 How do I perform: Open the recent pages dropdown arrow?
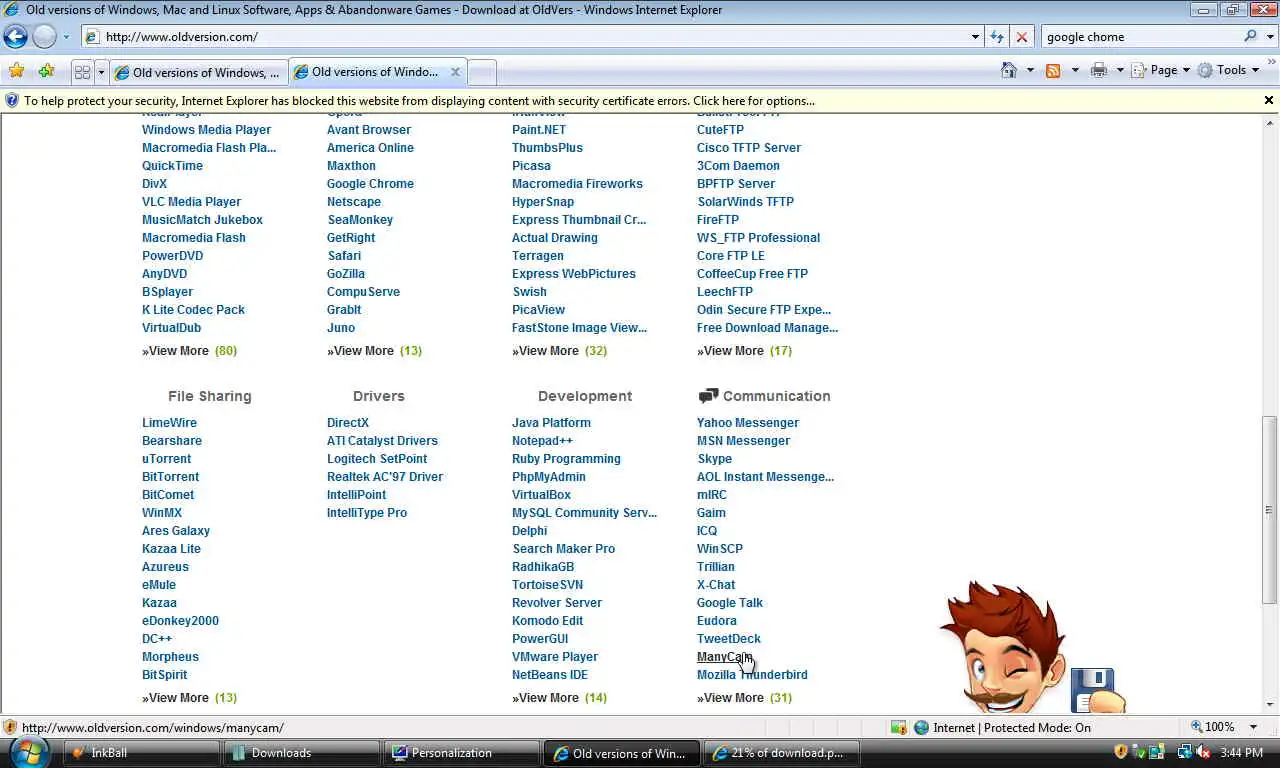tap(66, 37)
